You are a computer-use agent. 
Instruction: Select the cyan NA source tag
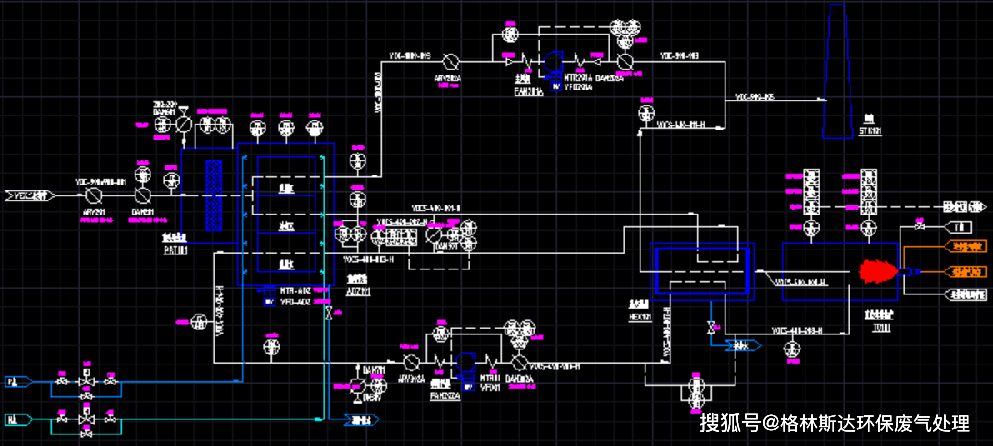(x=17, y=419)
